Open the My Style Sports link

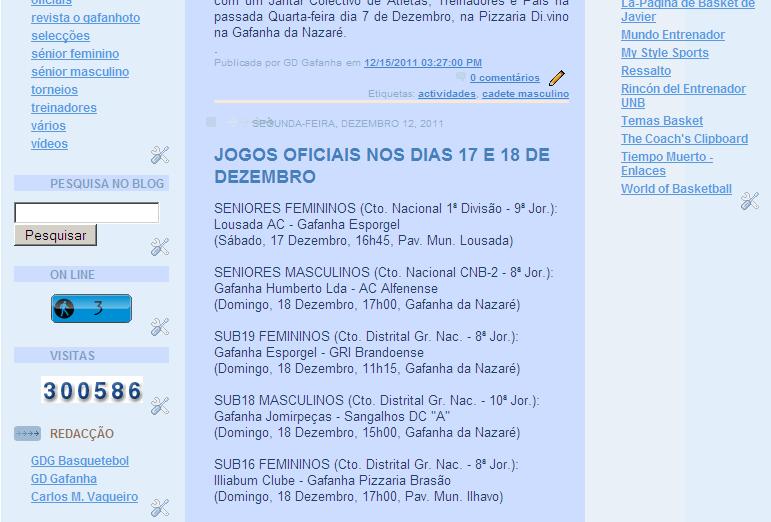pyautogui.click(x=665, y=53)
